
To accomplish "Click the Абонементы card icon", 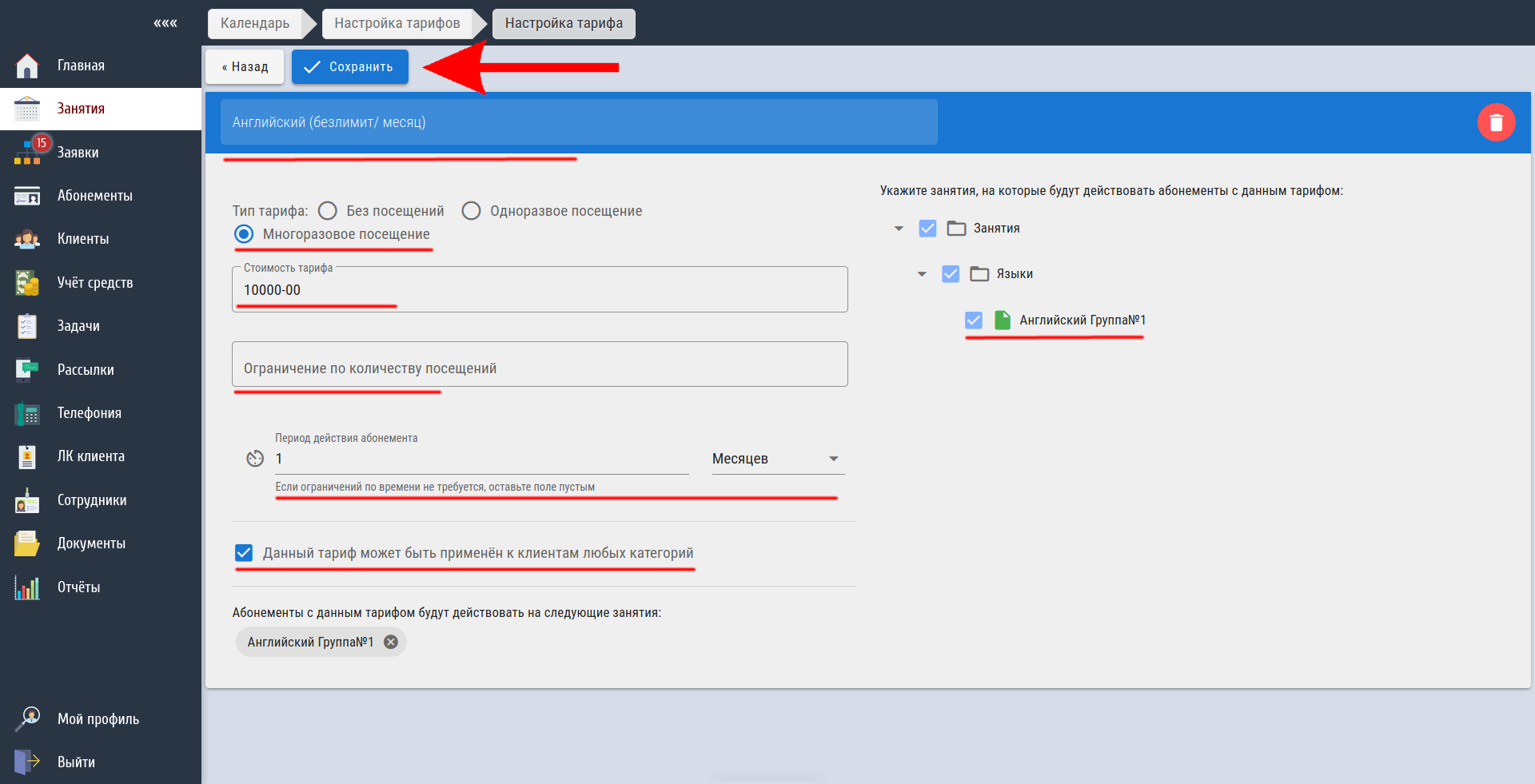I will pyautogui.click(x=27, y=196).
